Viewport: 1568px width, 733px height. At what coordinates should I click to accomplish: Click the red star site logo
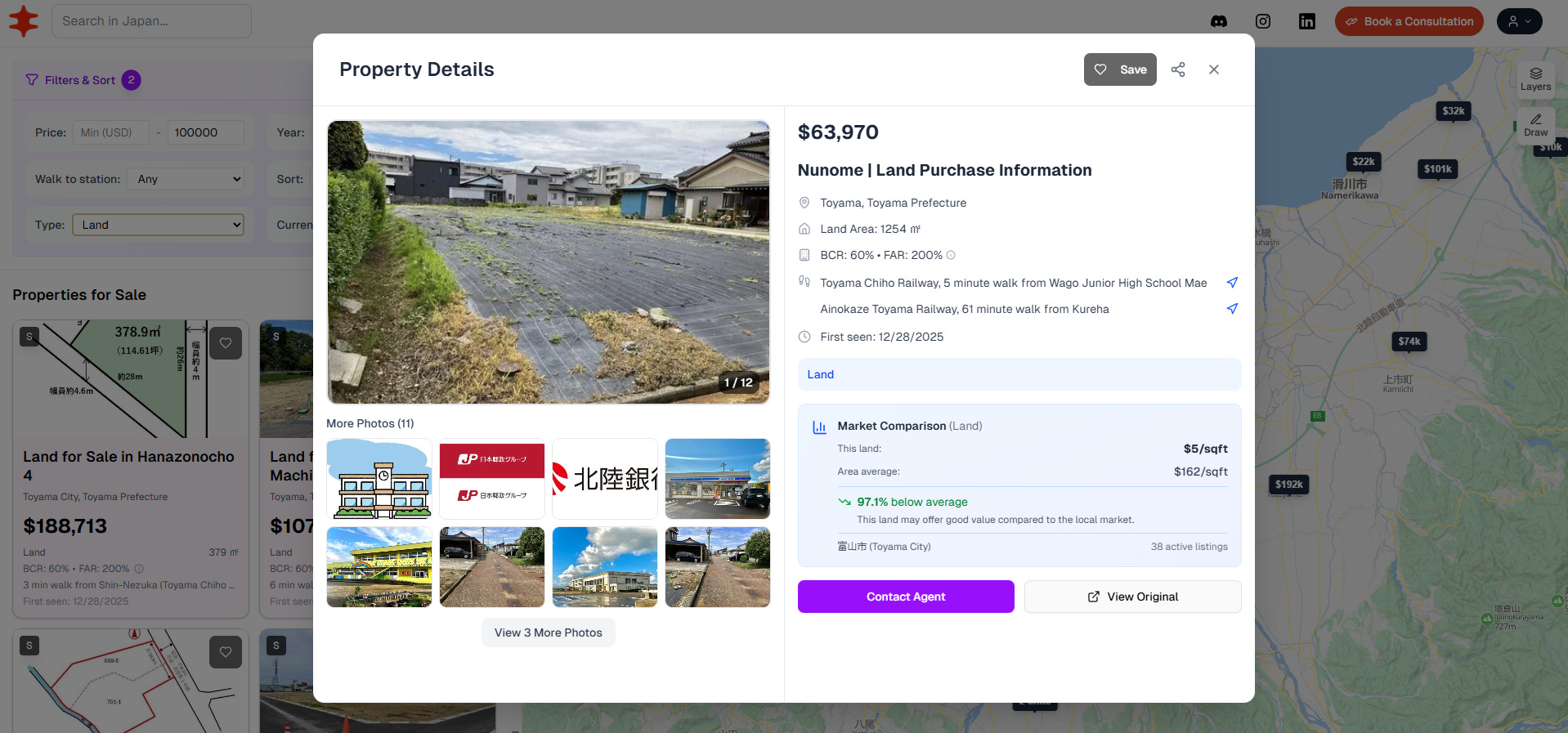coord(22,20)
